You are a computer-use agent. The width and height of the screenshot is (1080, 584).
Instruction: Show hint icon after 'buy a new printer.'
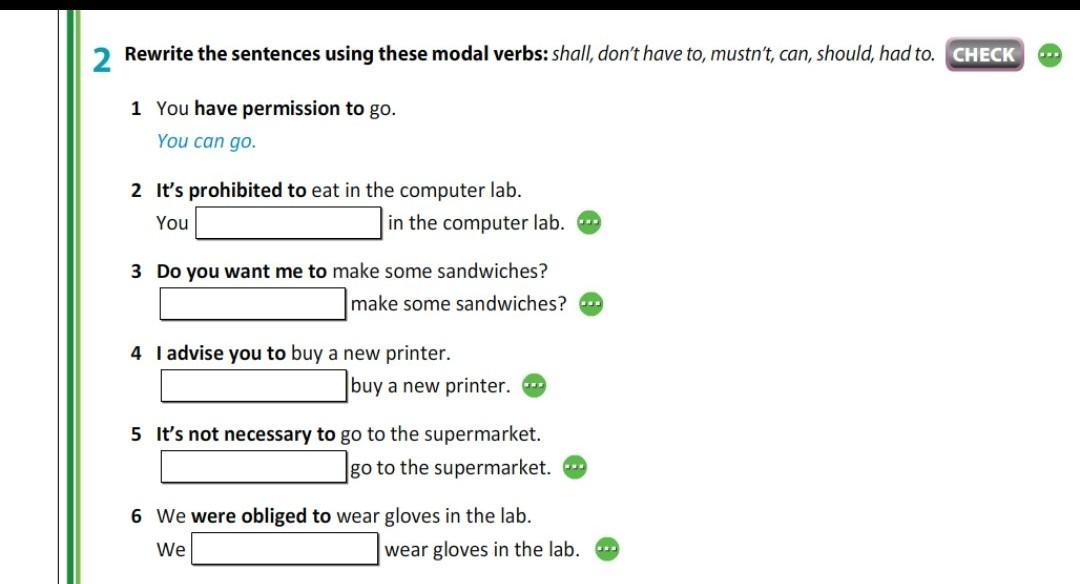pyautogui.click(x=535, y=386)
